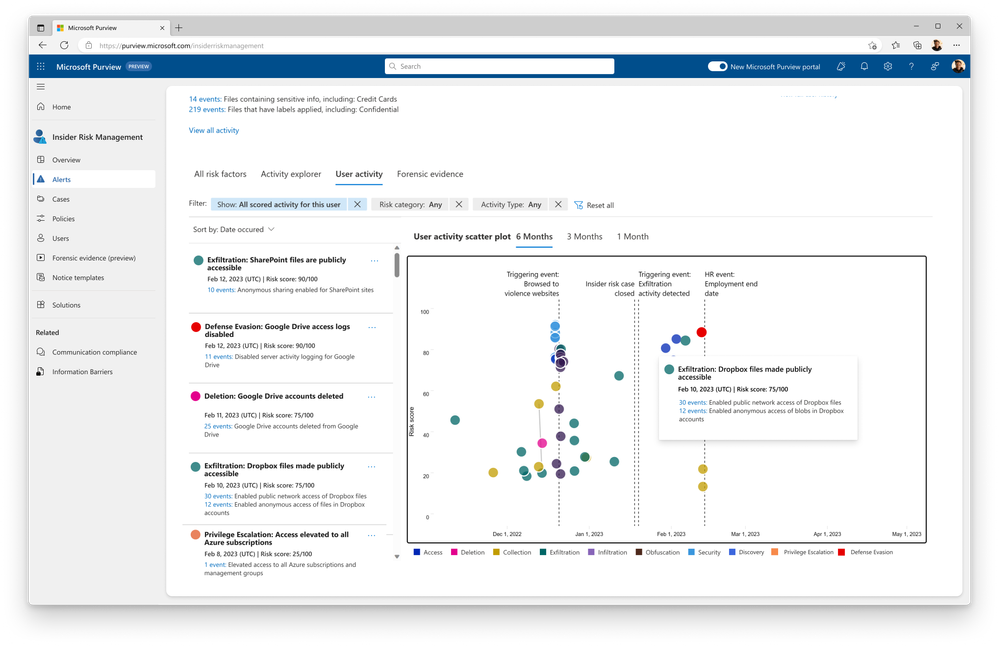Click the user profile avatar in header

pyautogui.click(x=958, y=66)
